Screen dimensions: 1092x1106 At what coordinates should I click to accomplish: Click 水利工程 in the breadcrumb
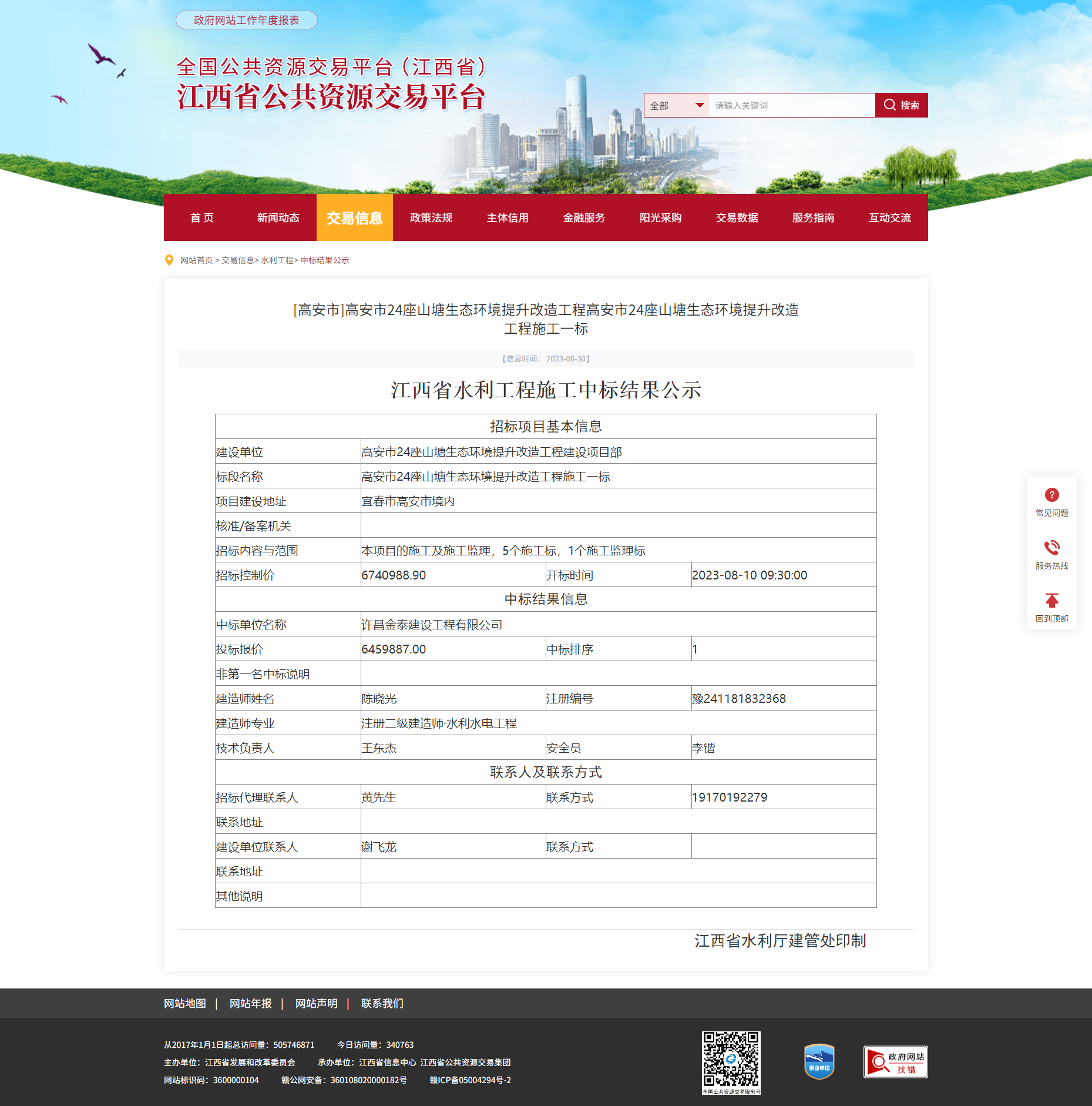277,260
